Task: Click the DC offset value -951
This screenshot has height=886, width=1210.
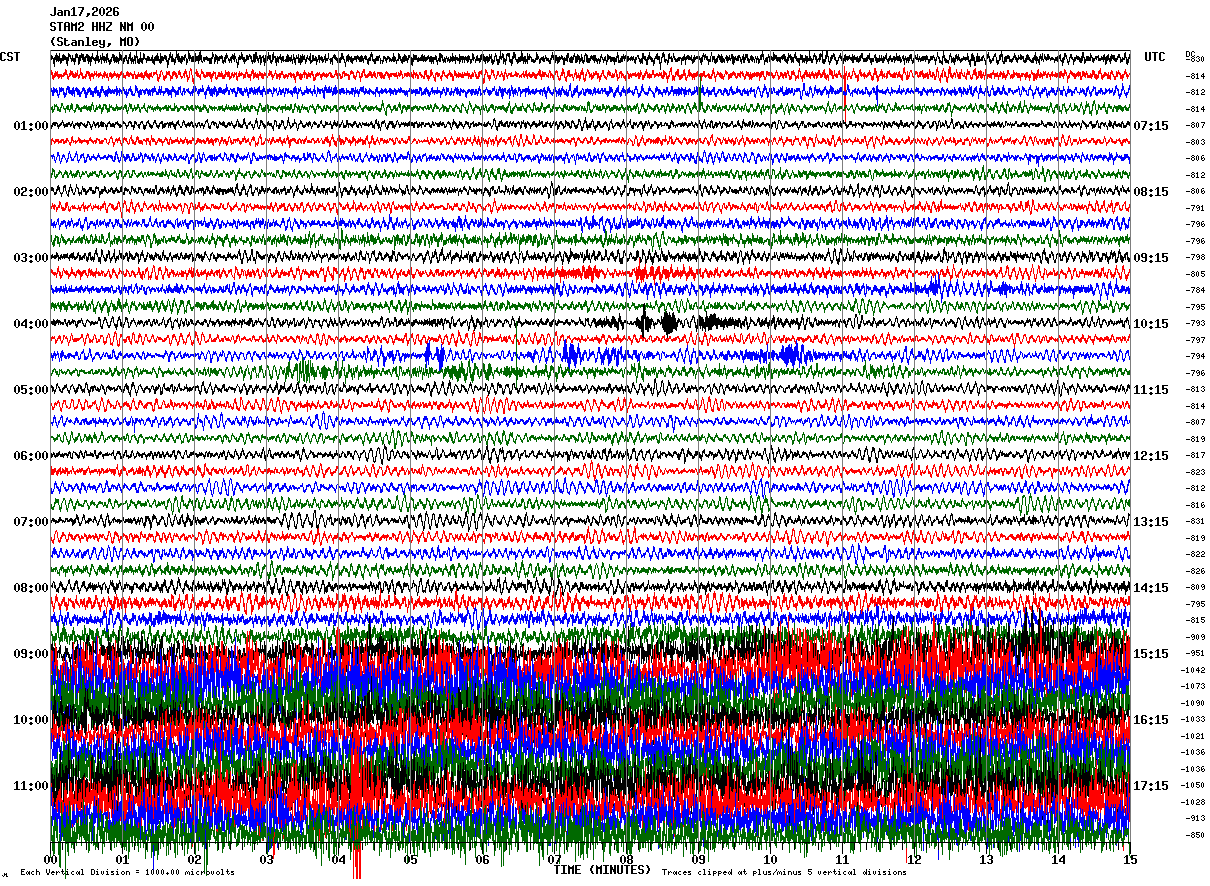Action: pos(1195,654)
